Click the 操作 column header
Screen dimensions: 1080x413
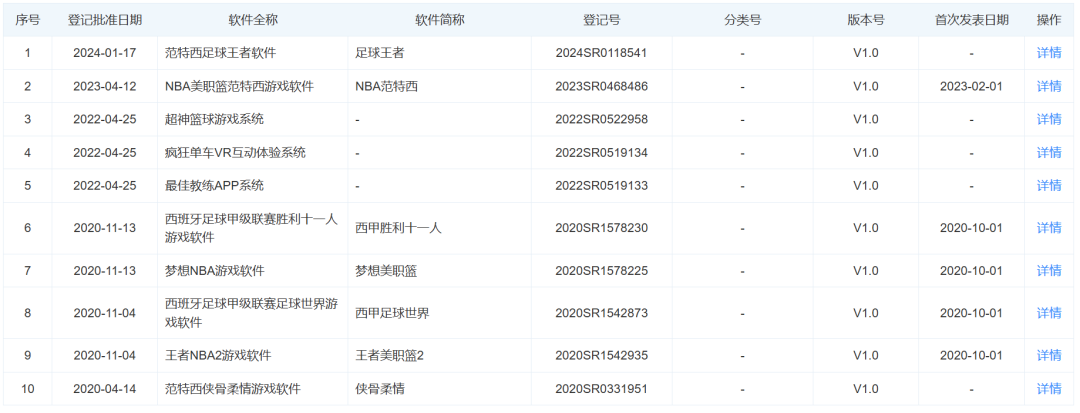point(1049,20)
